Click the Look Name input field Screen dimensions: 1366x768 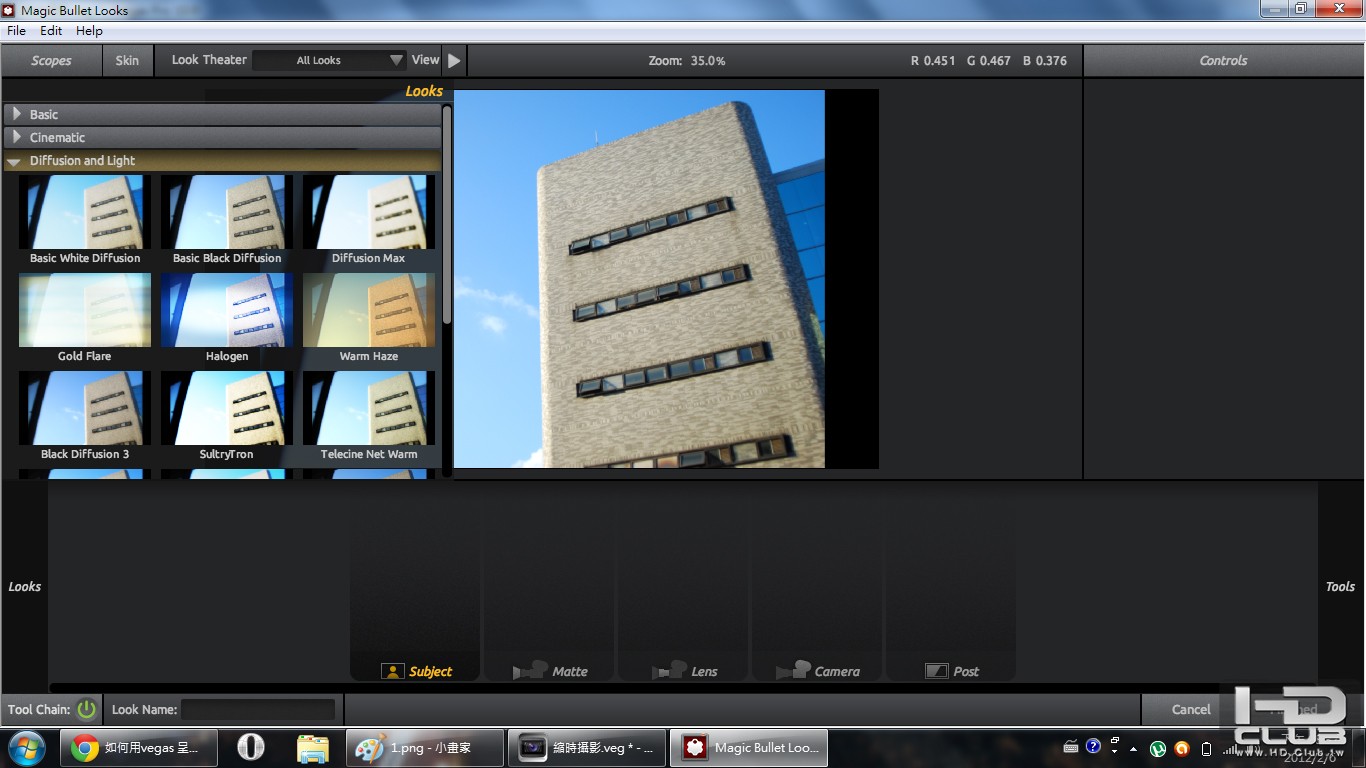[258, 709]
